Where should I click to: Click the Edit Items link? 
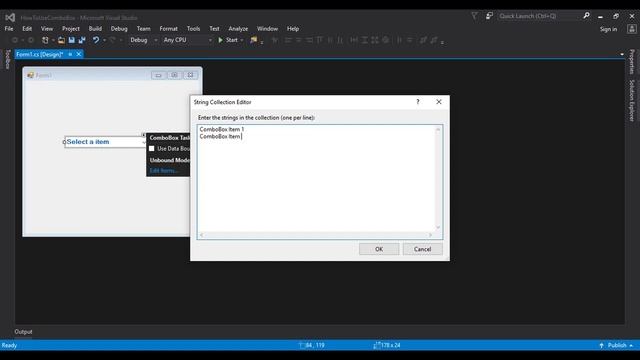pyautogui.click(x=164, y=170)
